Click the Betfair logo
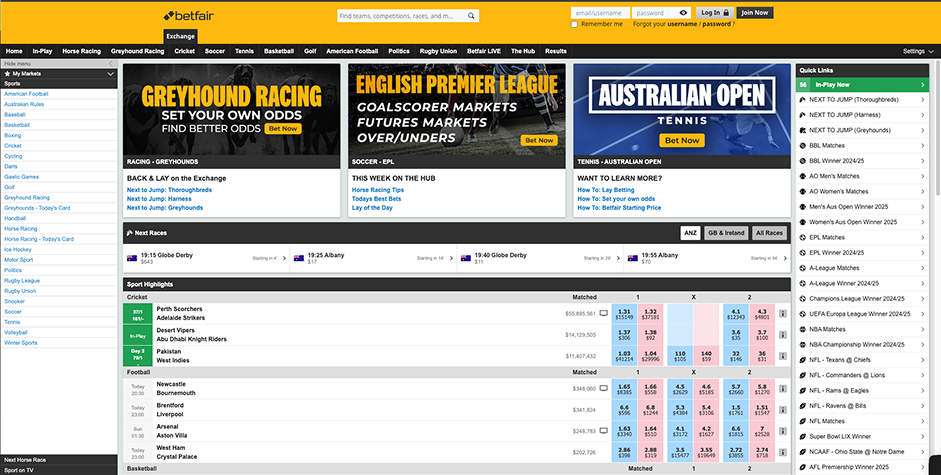 coord(188,16)
